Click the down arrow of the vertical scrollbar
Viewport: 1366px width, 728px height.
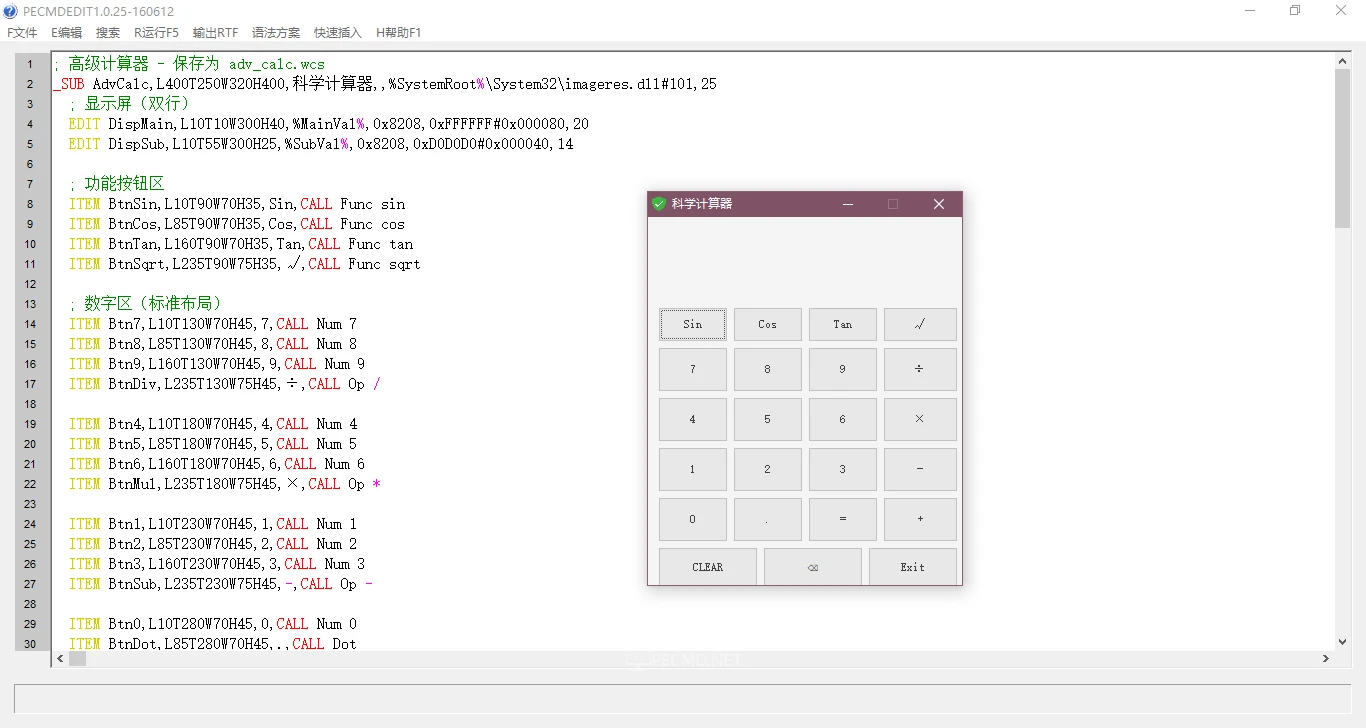click(x=1342, y=643)
